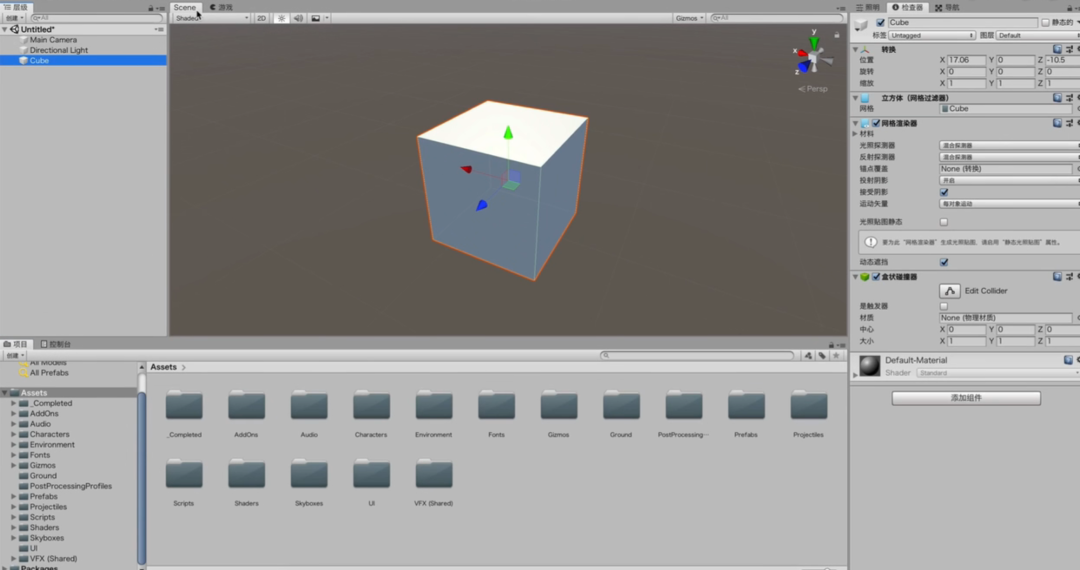Open the Default-Material help book icon
Image resolution: width=1080 pixels, height=570 pixels.
(1068, 360)
